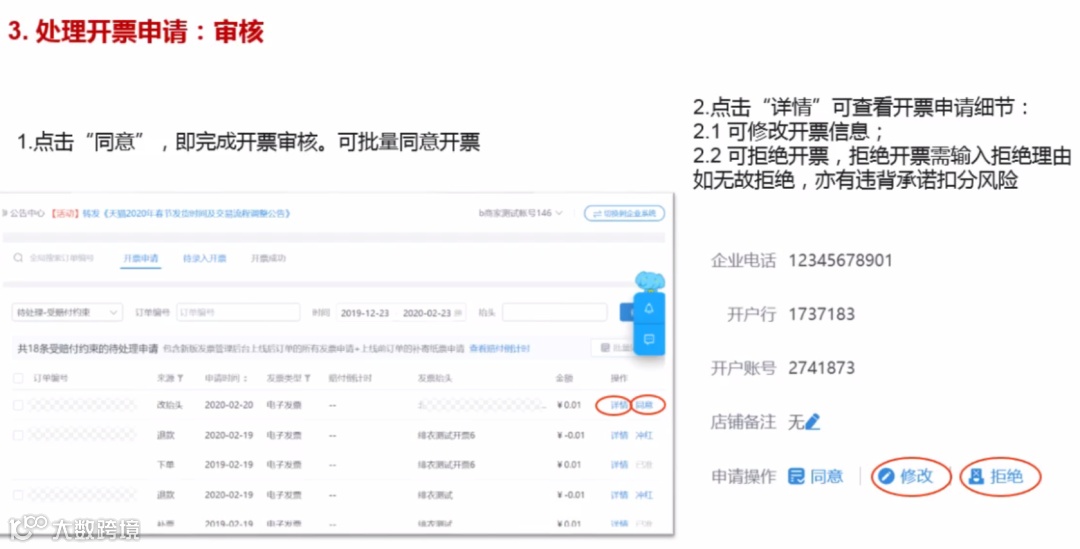Open the chat message icon on floating widget
The height and width of the screenshot is (549, 1080).
click(649, 339)
